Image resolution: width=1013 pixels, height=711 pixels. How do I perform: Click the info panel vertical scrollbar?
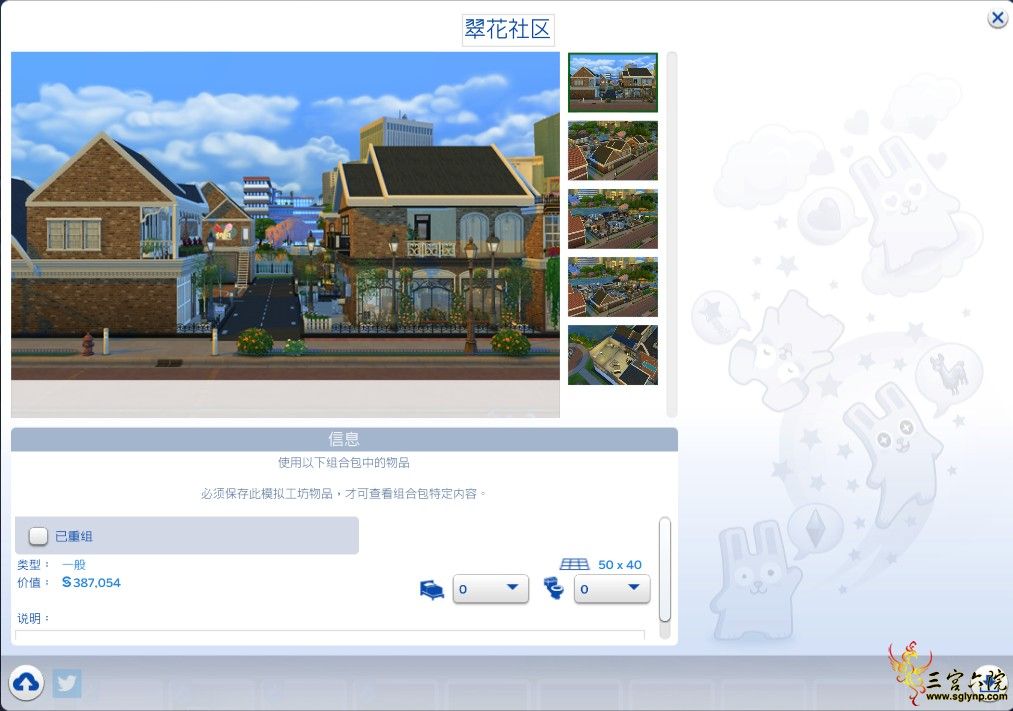(x=665, y=568)
